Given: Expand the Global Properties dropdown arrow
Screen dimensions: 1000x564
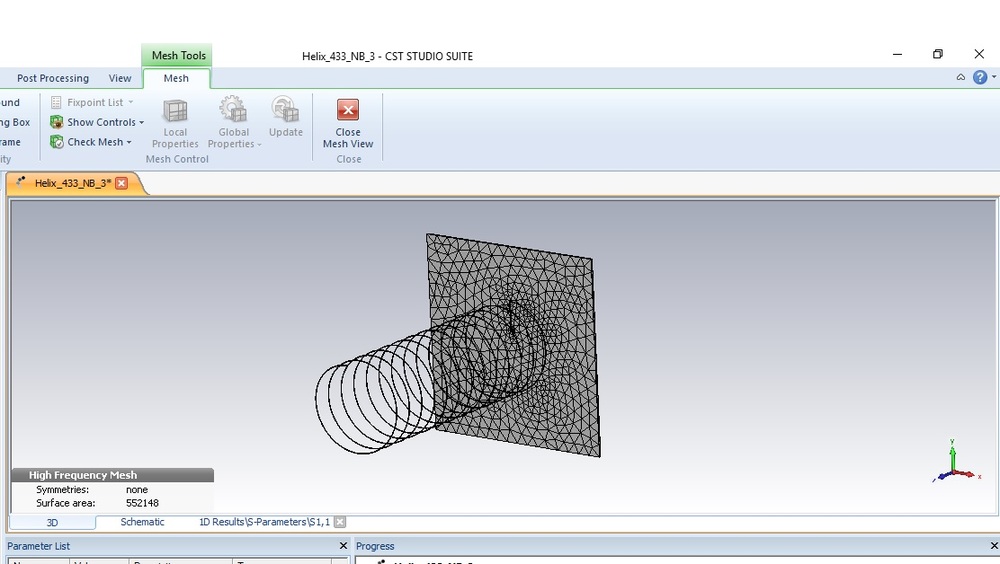Looking at the screenshot, I should [259, 145].
